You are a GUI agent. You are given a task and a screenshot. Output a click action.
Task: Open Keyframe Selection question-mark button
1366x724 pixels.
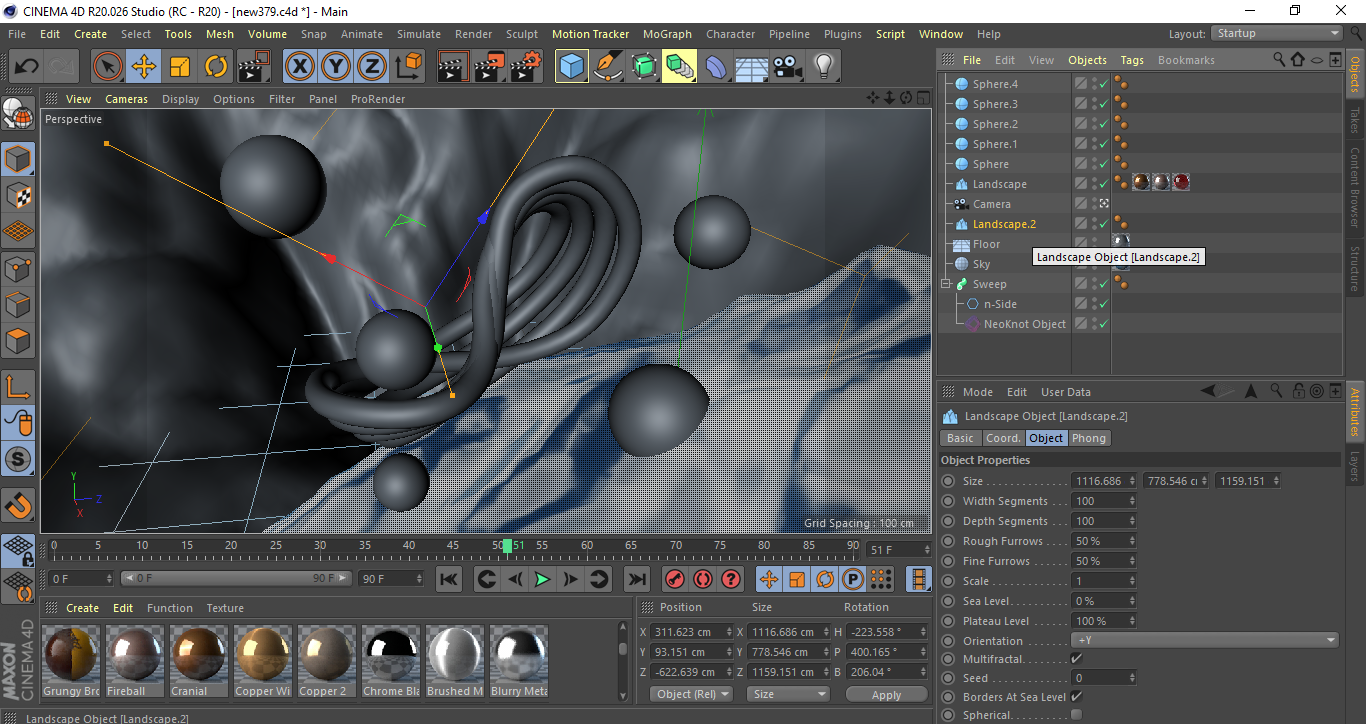[731, 579]
